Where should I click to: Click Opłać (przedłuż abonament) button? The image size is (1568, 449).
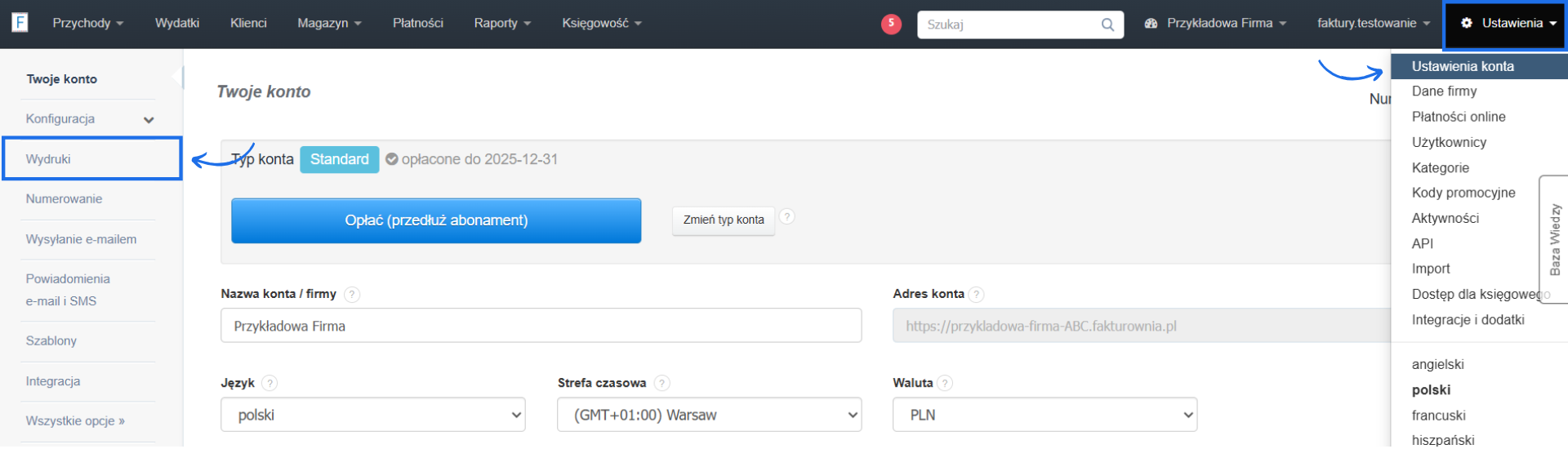436,220
